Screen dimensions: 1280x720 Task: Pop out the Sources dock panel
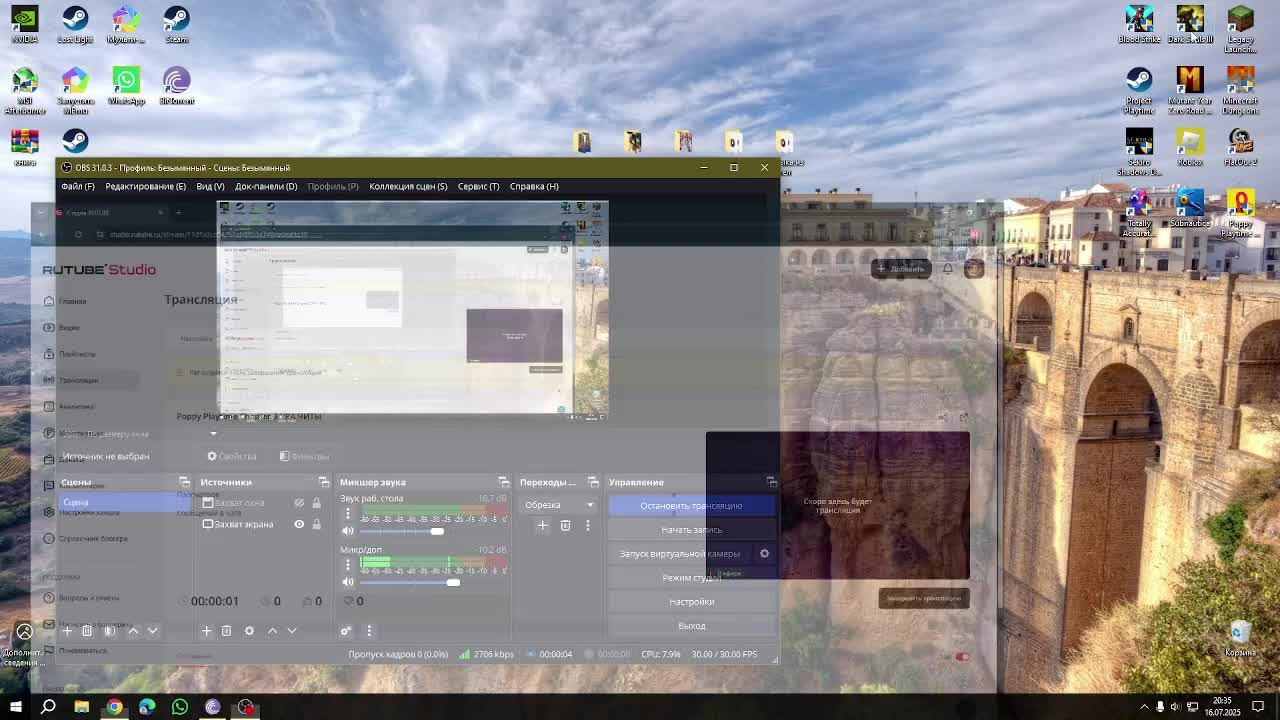[x=323, y=482]
